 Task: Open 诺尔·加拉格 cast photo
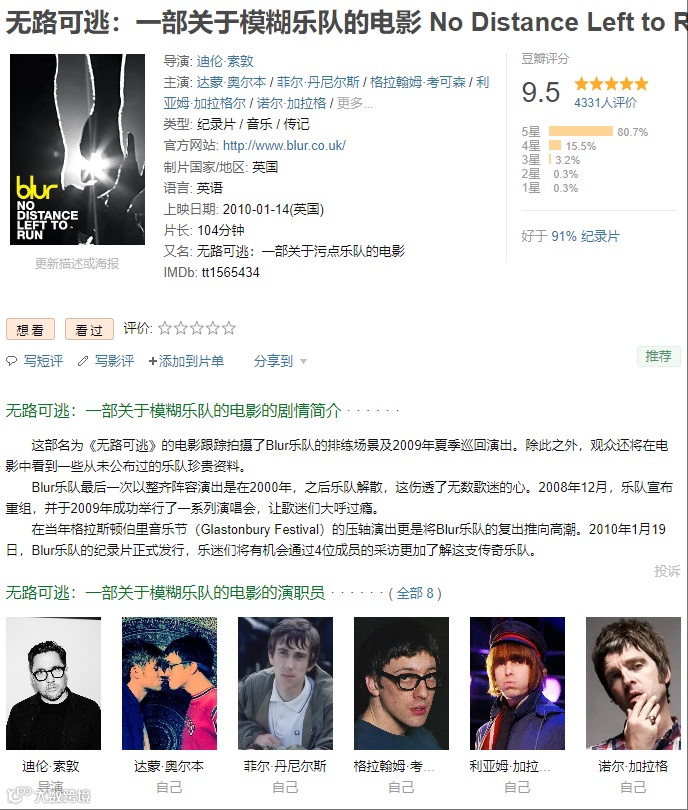point(633,683)
